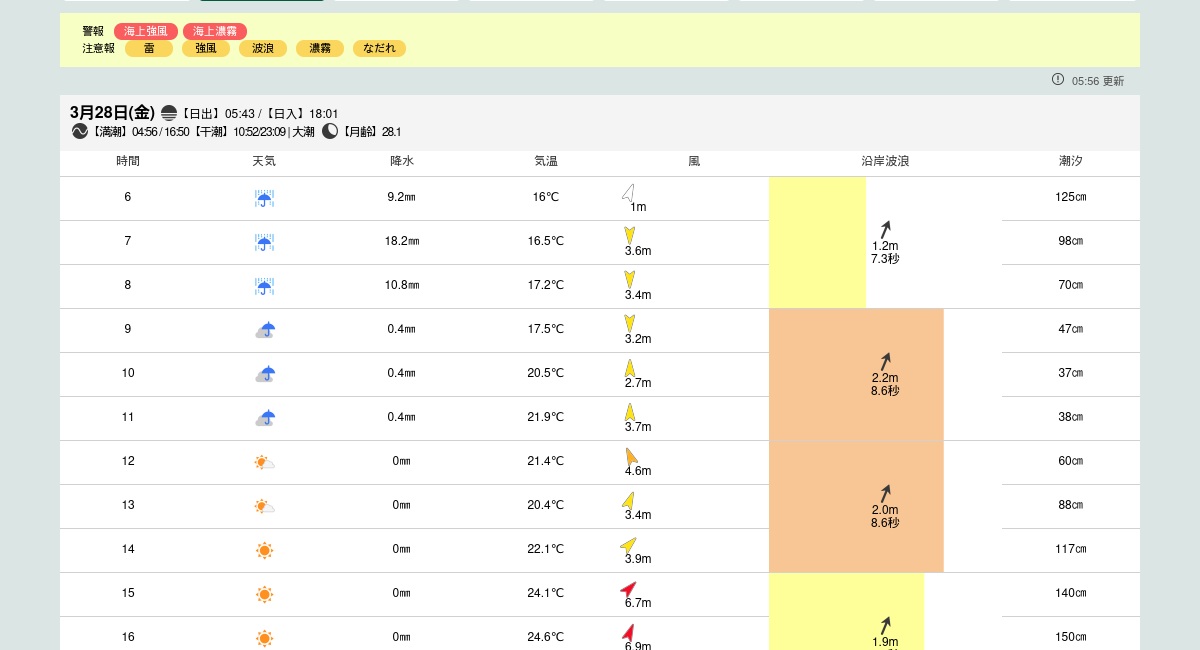Click the red wind arrow at 15時
The width and height of the screenshot is (1200, 650).
628,589
